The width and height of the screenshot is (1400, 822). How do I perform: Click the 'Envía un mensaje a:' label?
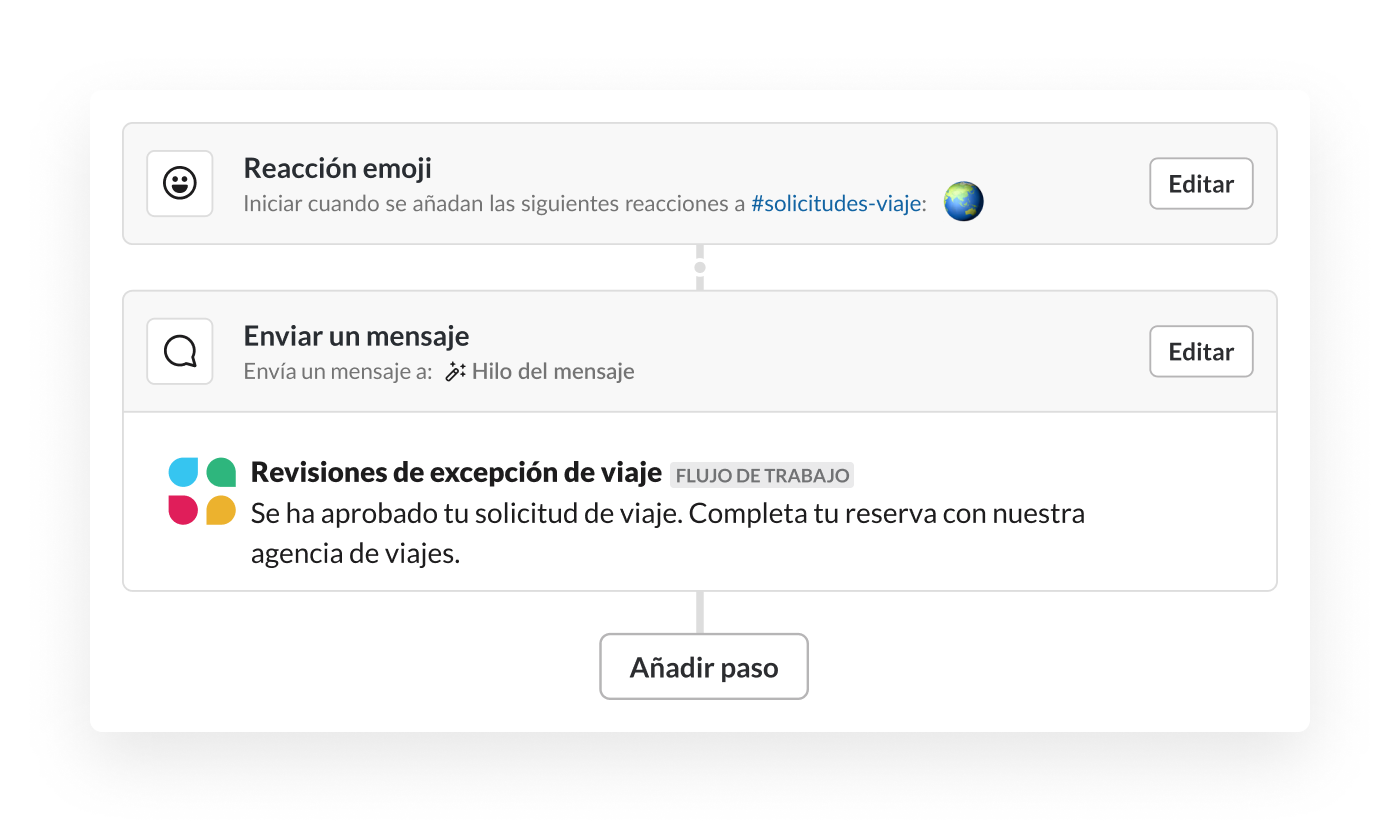coord(338,372)
